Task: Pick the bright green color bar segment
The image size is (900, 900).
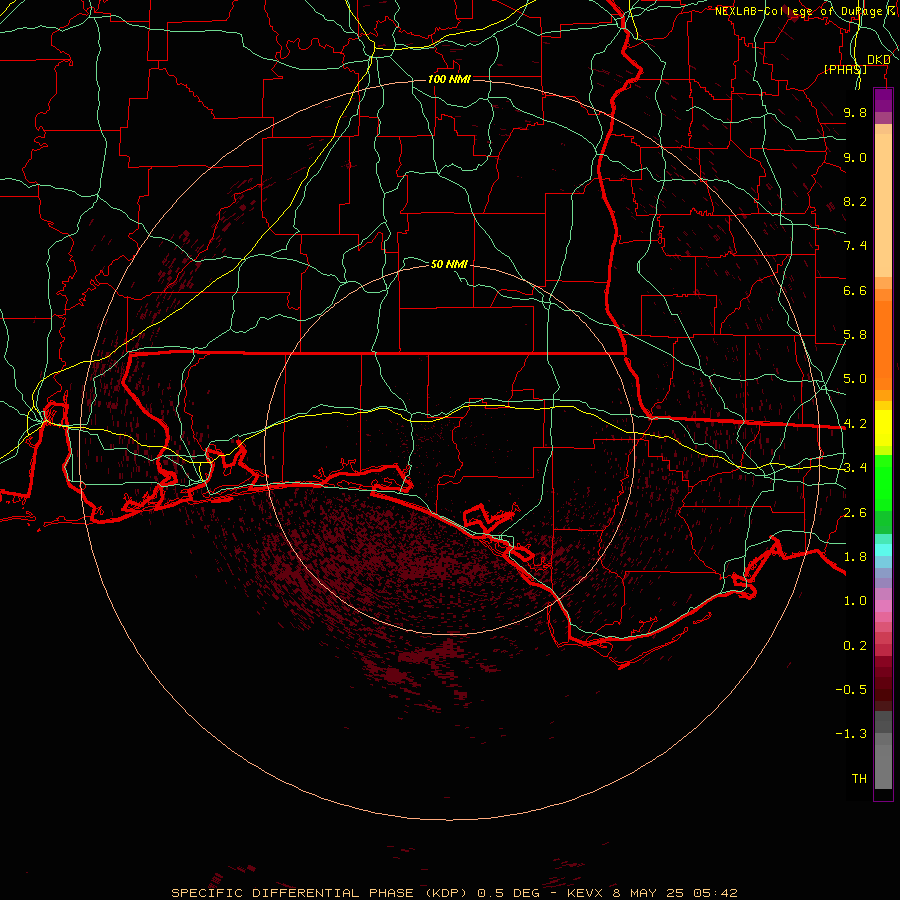Action: tap(883, 483)
